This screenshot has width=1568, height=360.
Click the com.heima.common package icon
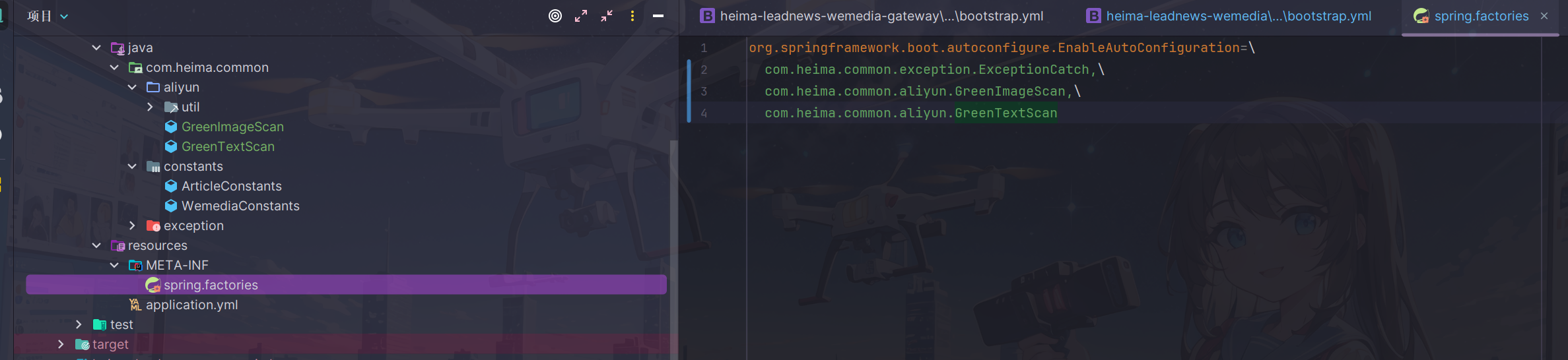[x=135, y=67]
